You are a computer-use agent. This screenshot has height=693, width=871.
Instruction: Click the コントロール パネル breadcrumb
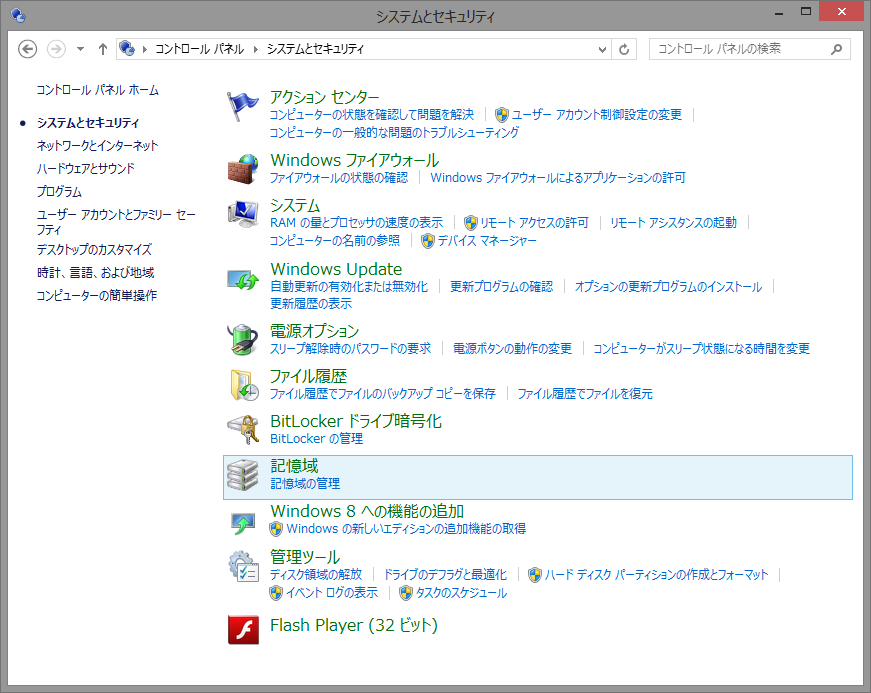click(x=199, y=49)
